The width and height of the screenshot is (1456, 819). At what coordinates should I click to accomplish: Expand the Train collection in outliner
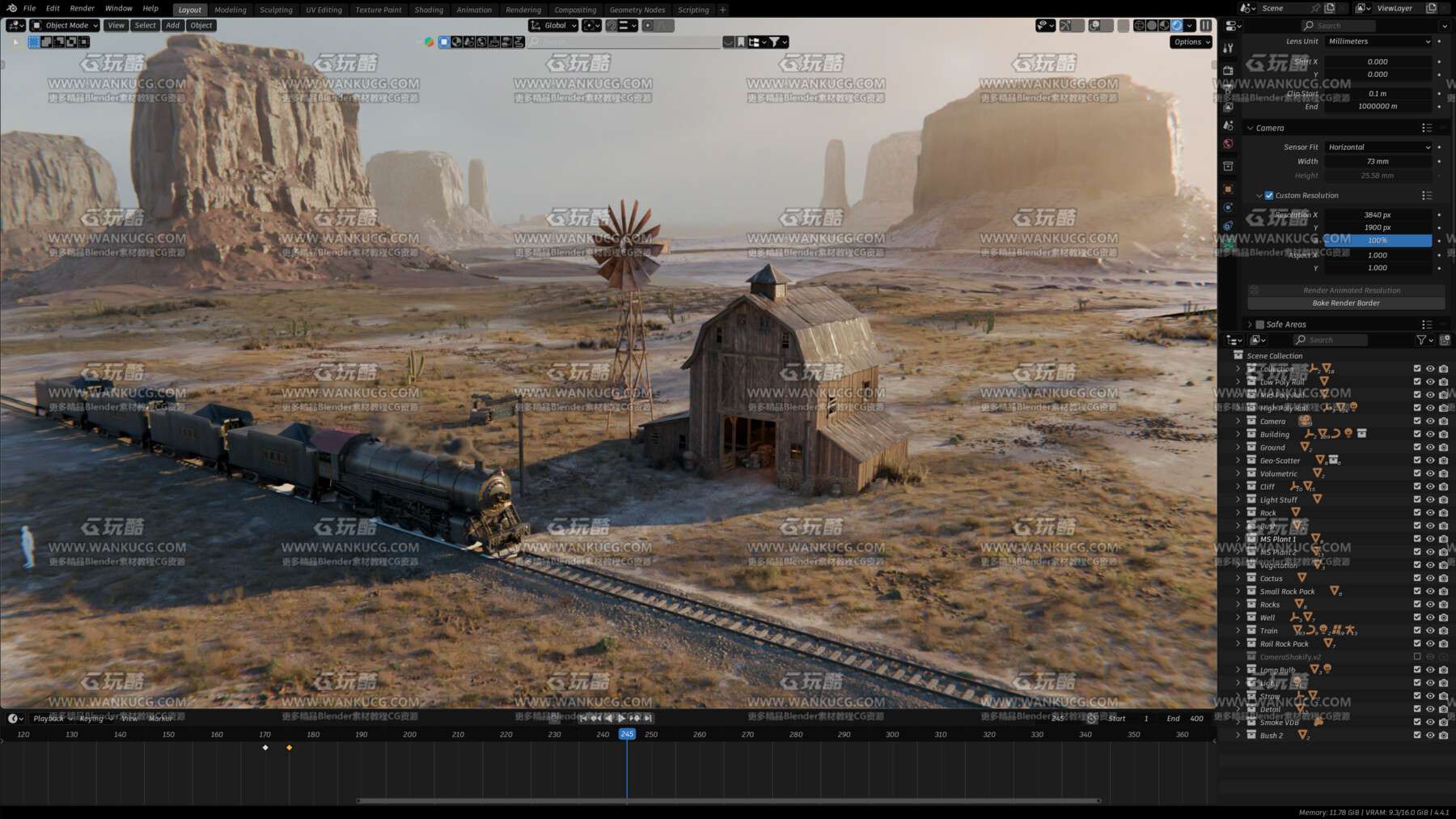point(1238,631)
